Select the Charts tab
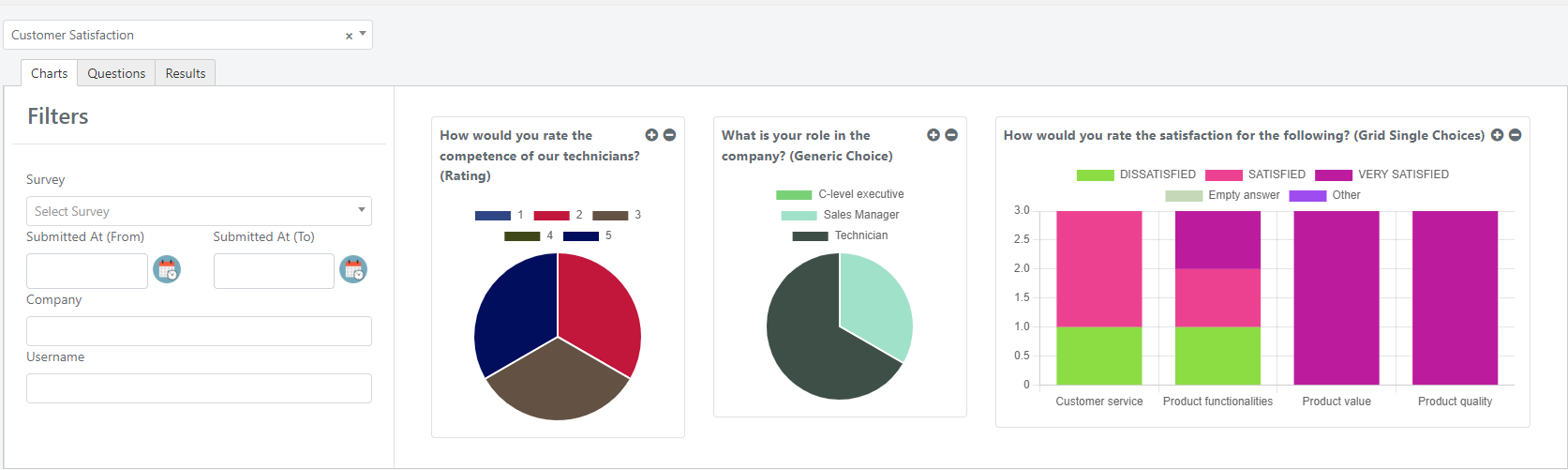This screenshot has width=1568, height=470. coord(49,73)
